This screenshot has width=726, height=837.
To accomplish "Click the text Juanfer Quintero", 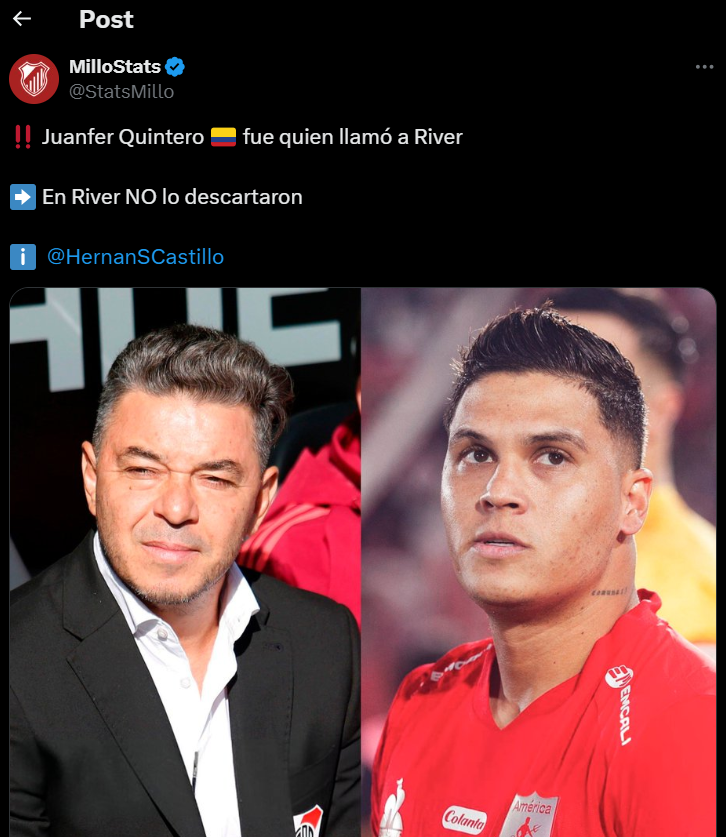I will coord(123,137).
